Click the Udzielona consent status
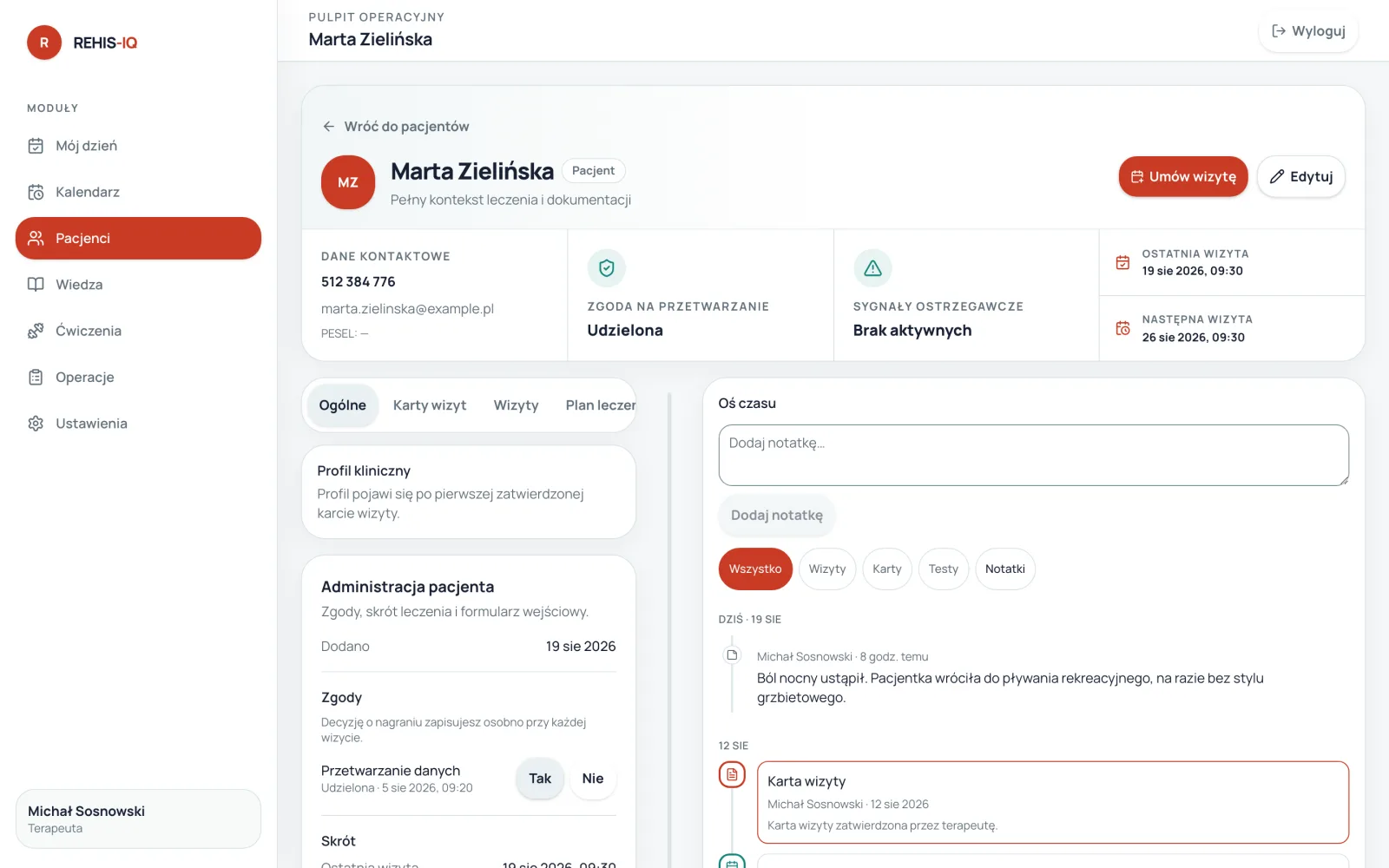 (x=625, y=331)
